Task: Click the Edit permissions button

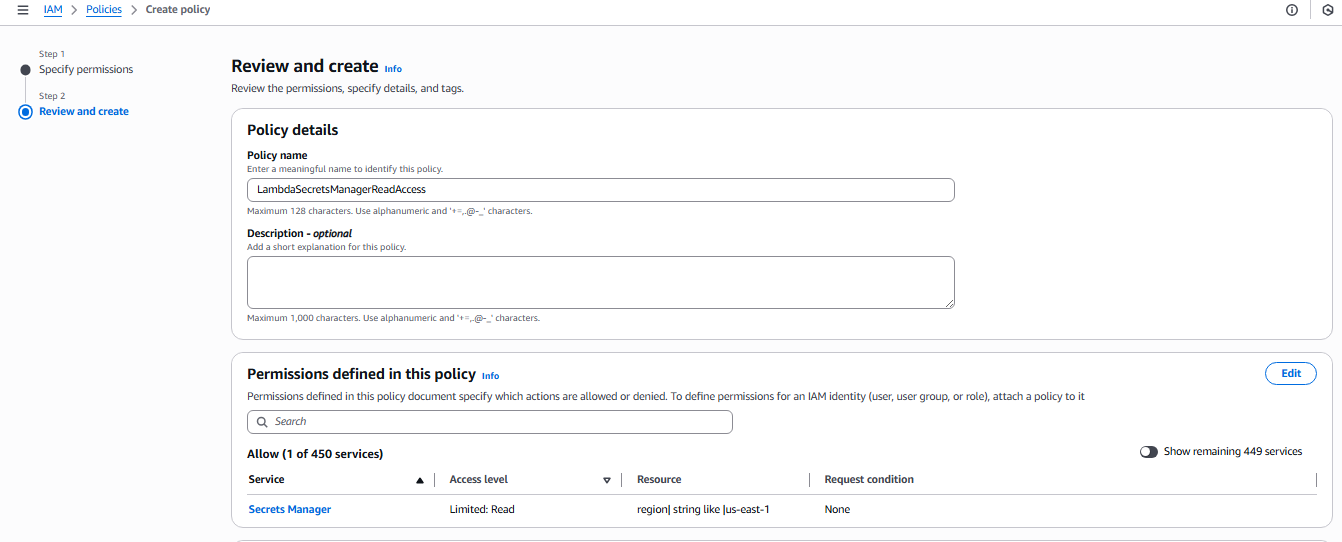Action: tap(1291, 373)
